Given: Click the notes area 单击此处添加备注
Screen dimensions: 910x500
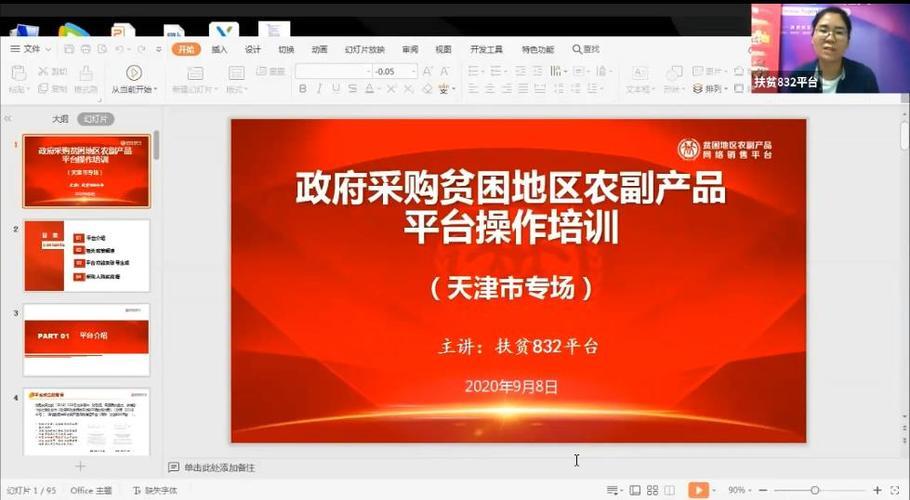Looking at the screenshot, I should pyautogui.click(x=219, y=468).
